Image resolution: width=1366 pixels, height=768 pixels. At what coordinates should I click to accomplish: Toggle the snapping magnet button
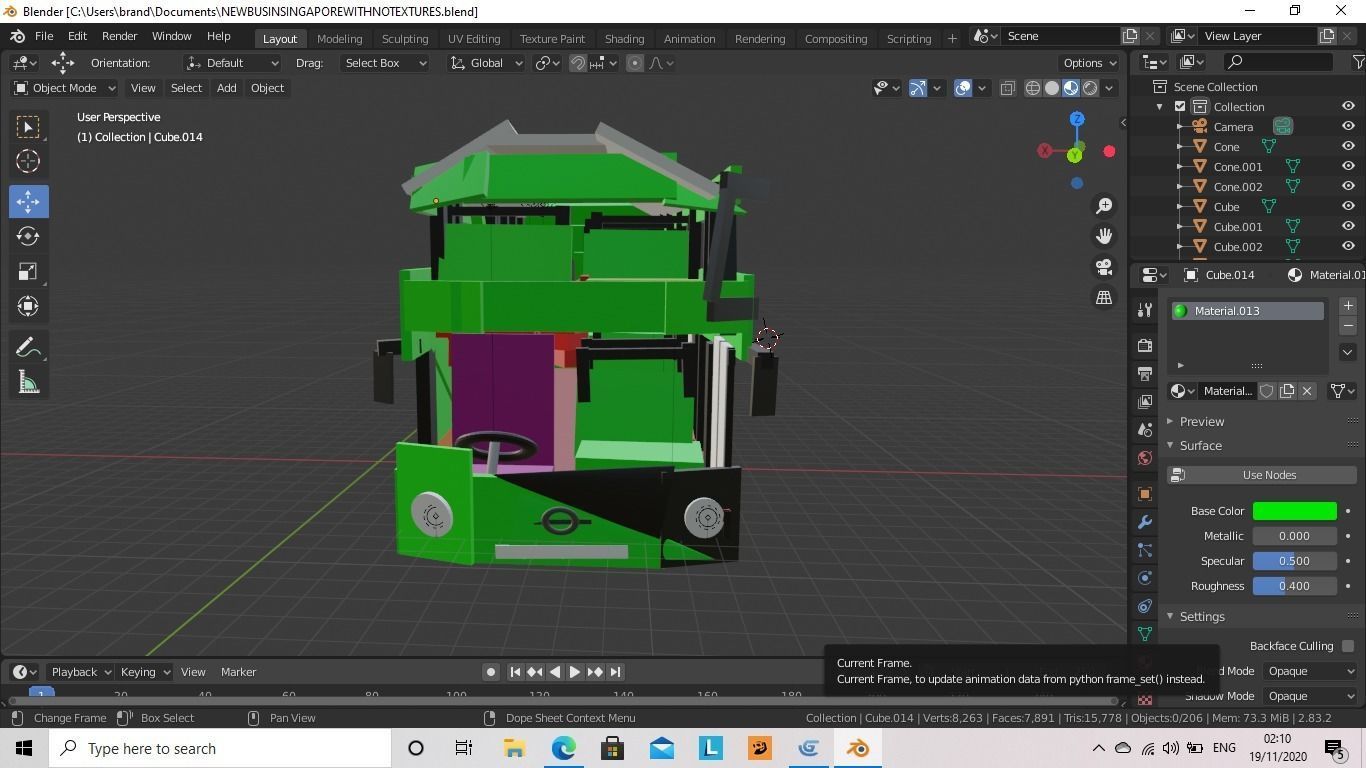[578, 63]
